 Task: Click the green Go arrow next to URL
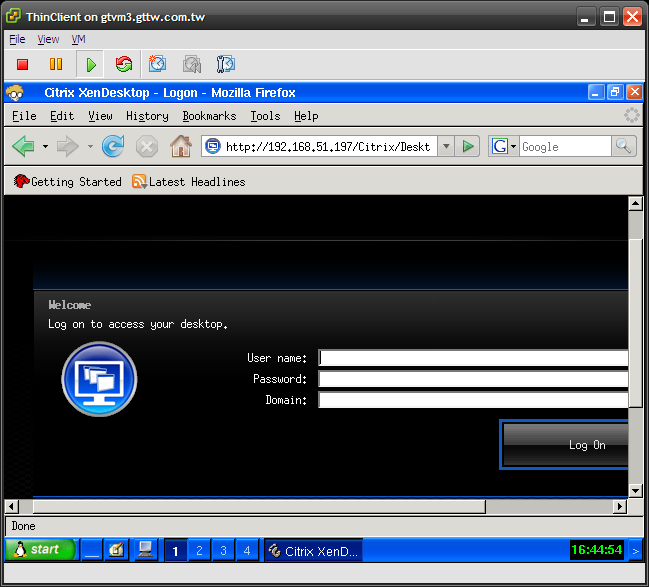click(x=467, y=146)
